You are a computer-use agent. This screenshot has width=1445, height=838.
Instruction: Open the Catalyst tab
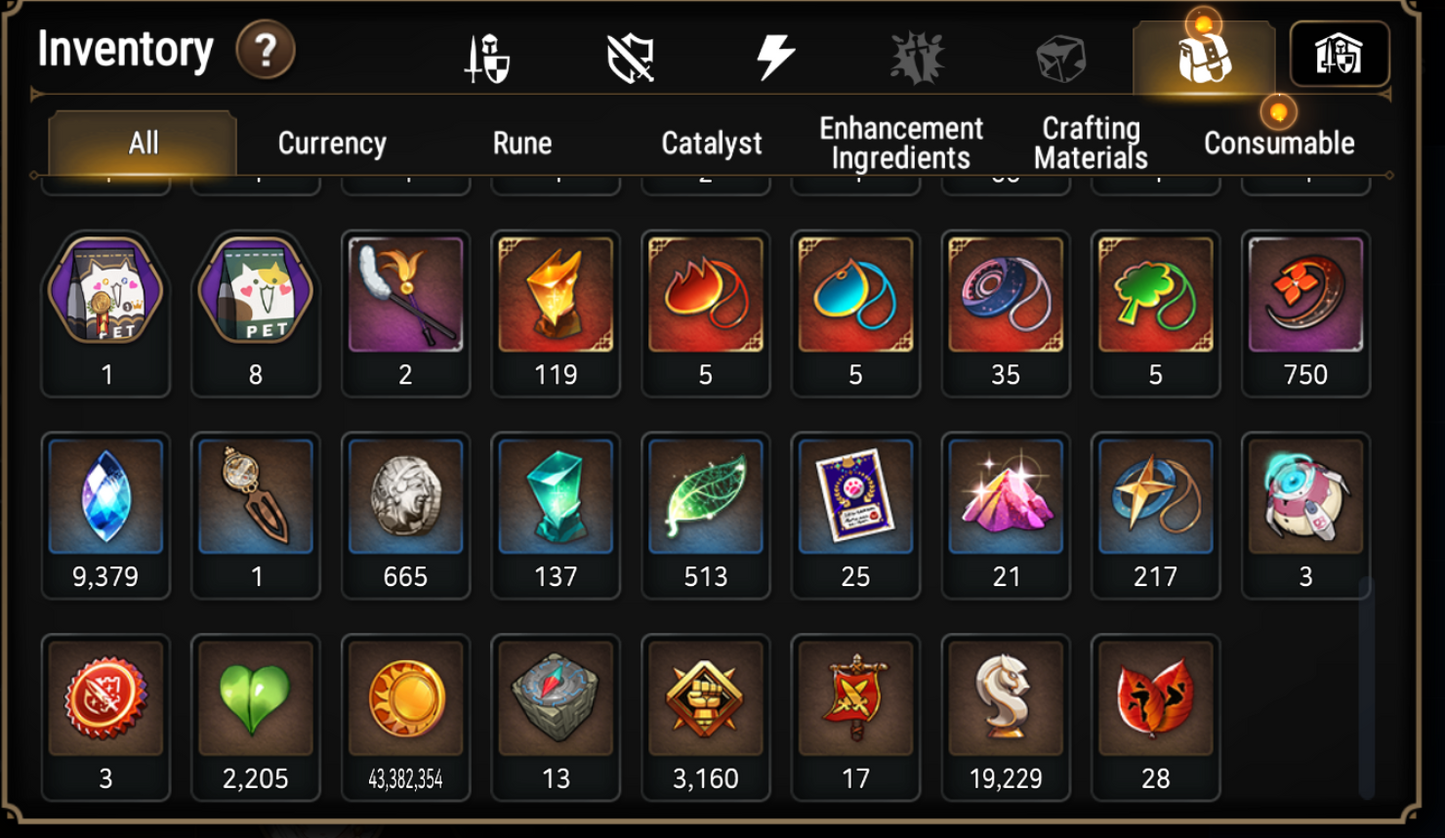[712, 143]
